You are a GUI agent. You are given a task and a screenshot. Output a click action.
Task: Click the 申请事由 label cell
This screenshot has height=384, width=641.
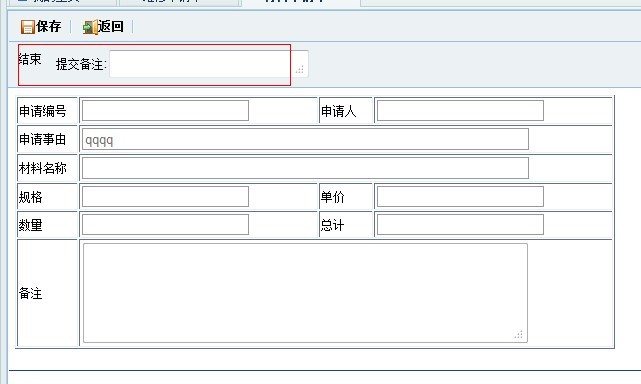[x=47, y=139]
